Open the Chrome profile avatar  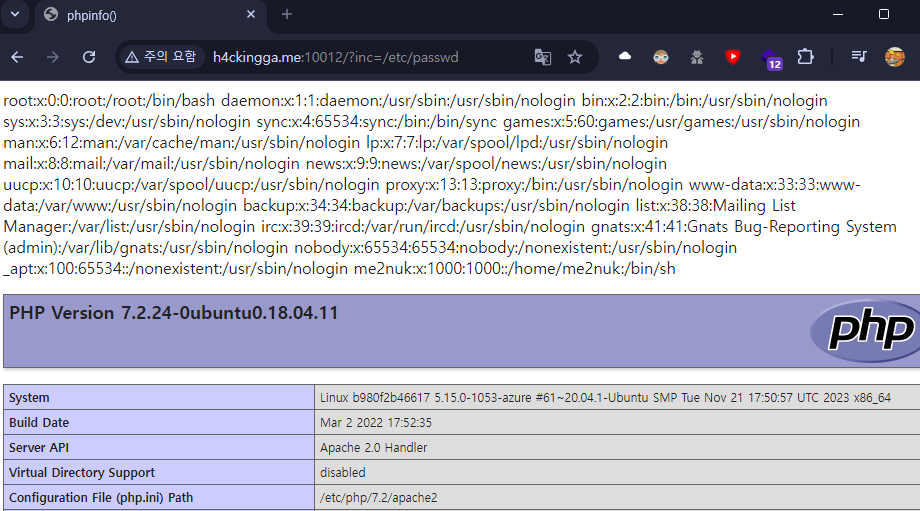(x=895, y=57)
